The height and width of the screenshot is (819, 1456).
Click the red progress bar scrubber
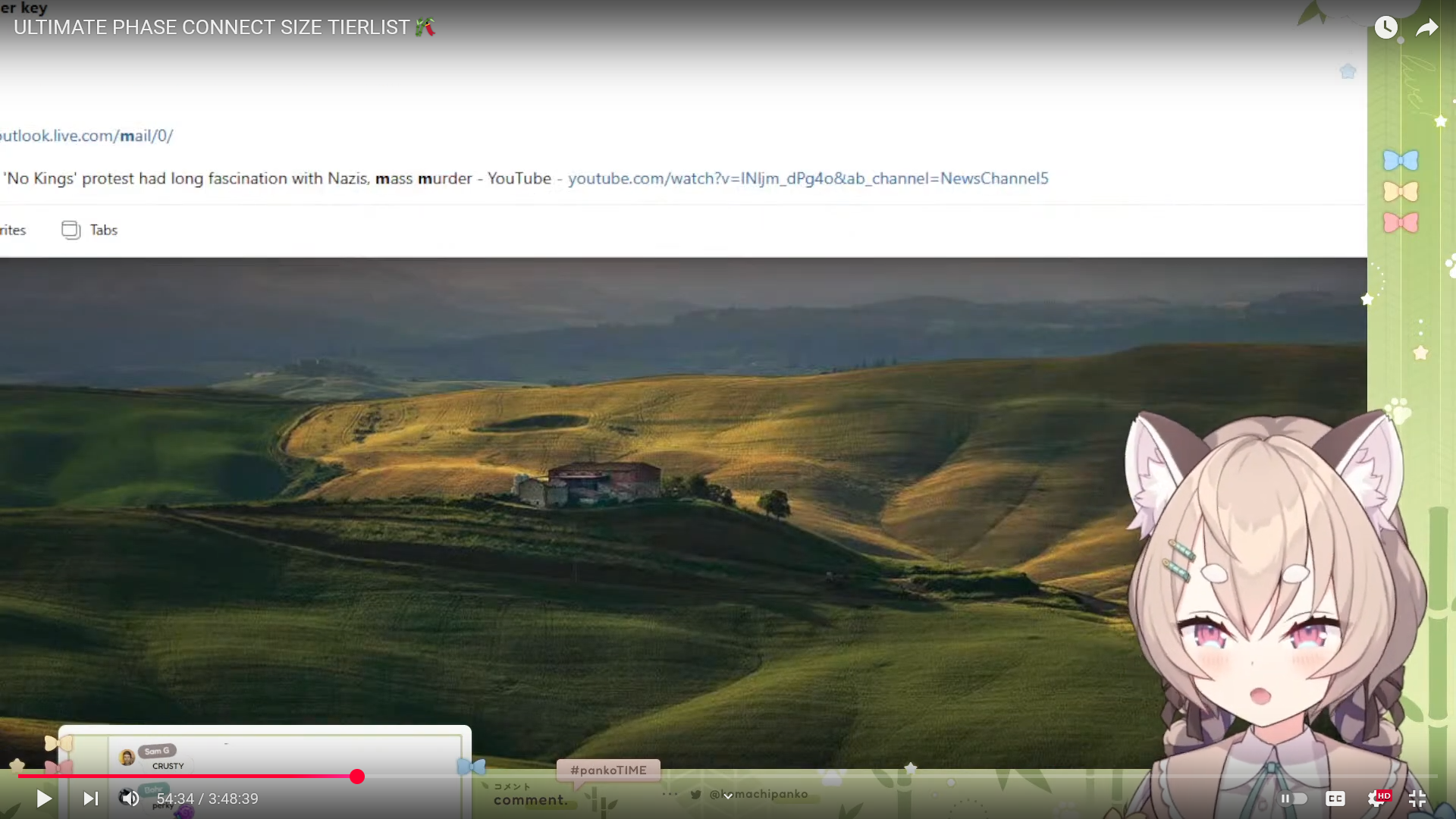point(357,777)
